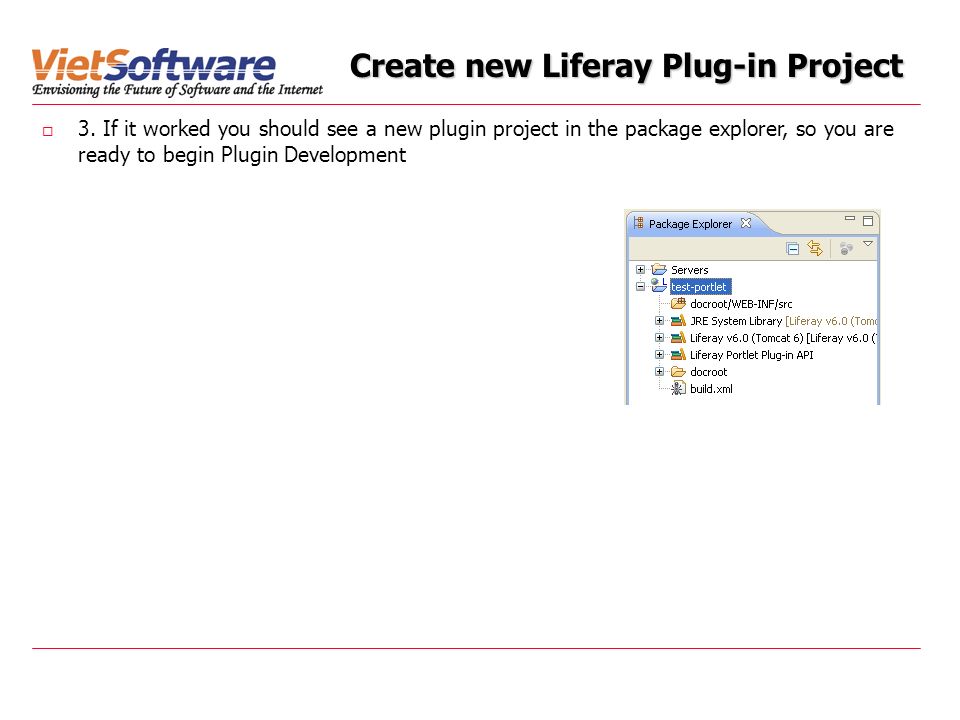The height and width of the screenshot is (720, 960).
Task: Expand the Servers folder node
Action: [640, 269]
